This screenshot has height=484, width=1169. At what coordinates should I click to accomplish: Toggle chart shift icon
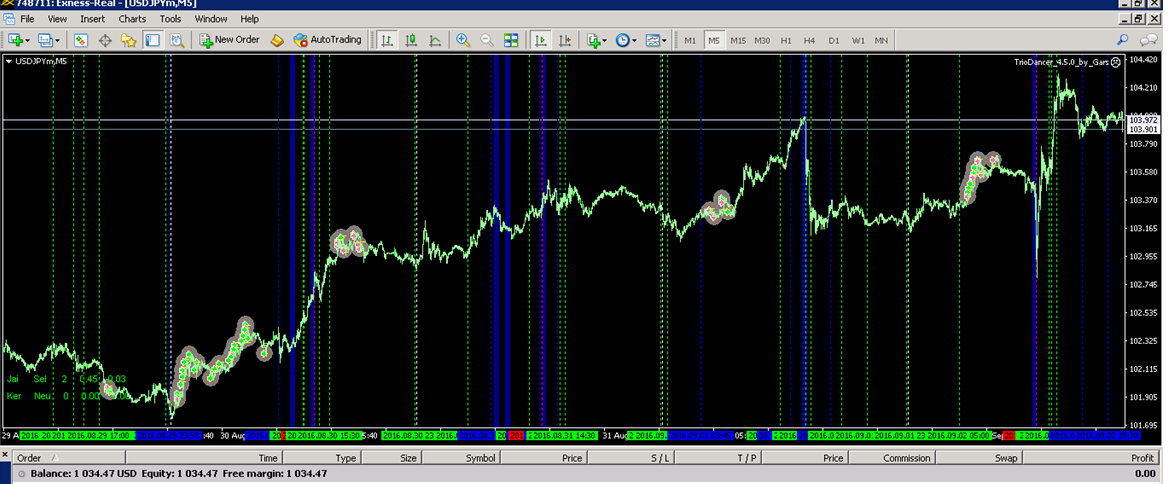(565, 40)
